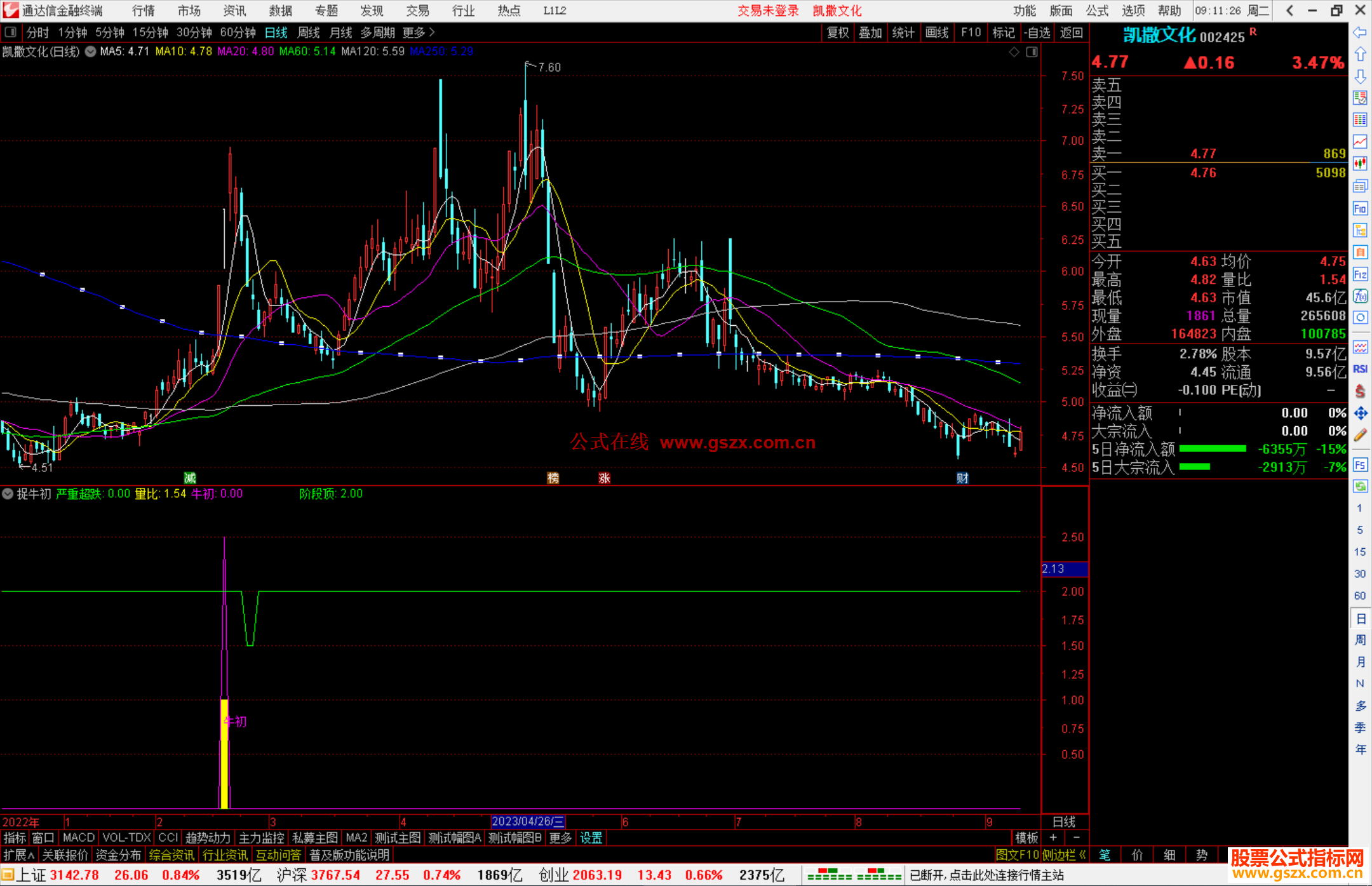Open the f(x) formula icon
1372x886 pixels.
[x=1360, y=296]
